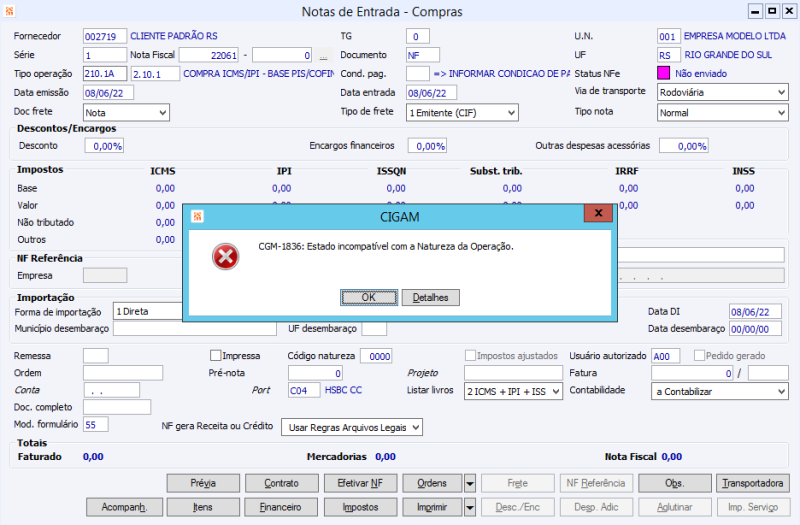
Task: Click the Doc. completo field
Action: pos(117,407)
